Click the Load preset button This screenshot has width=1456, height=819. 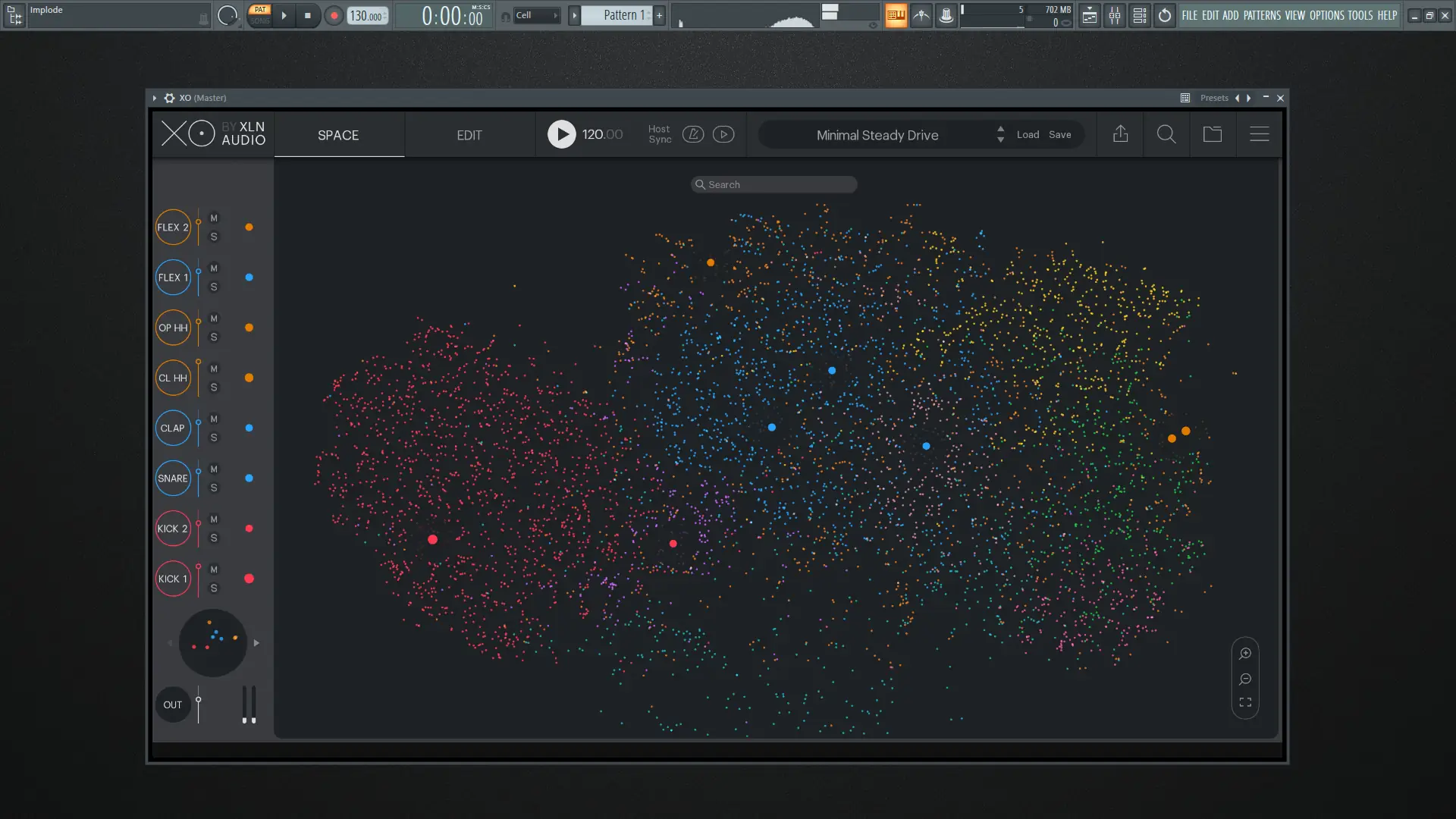pyautogui.click(x=1028, y=134)
